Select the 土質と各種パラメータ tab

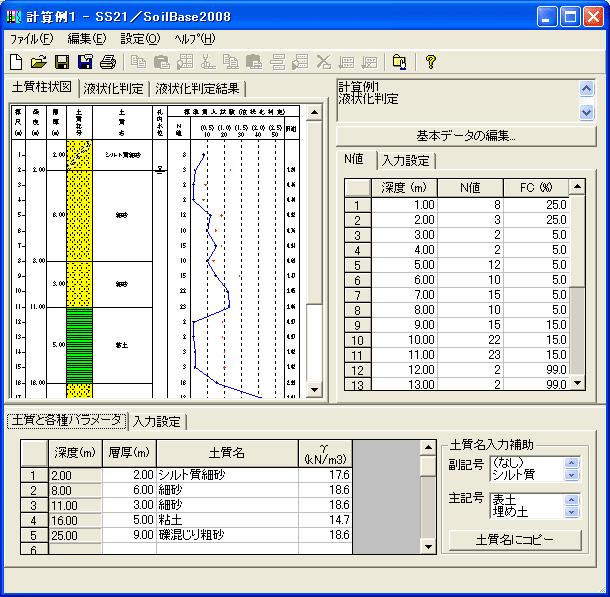pos(67,420)
